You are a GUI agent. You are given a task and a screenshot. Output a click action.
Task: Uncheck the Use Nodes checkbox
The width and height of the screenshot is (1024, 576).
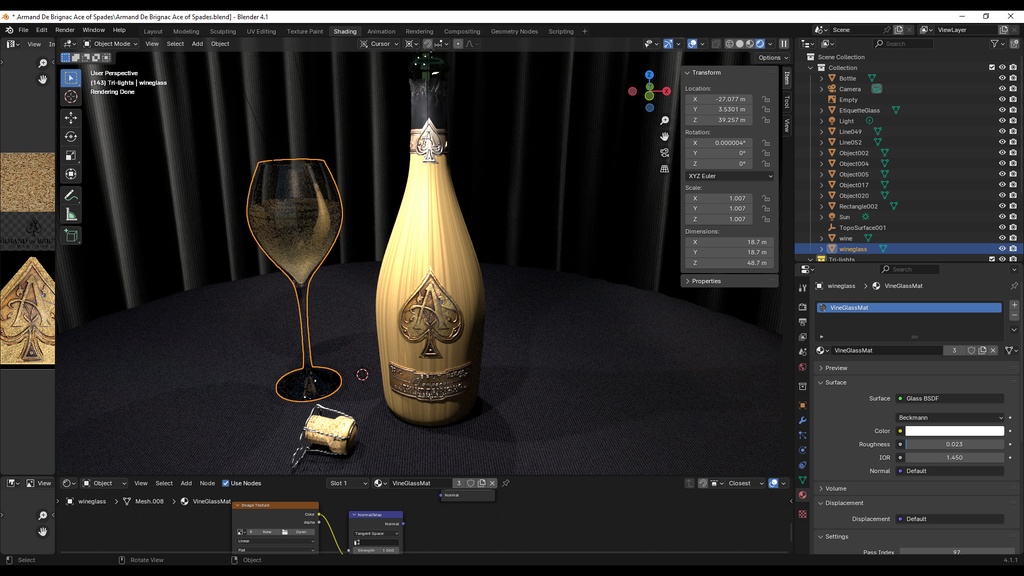226,483
